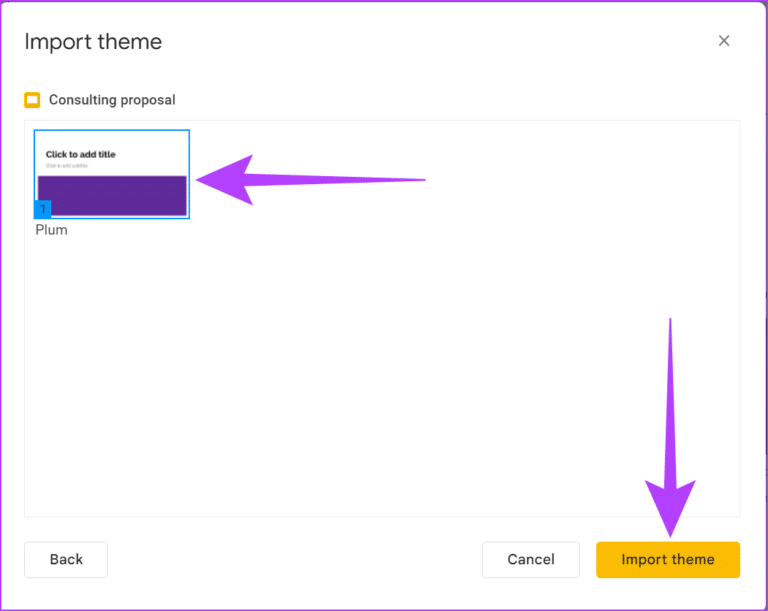Viewport: 768px width, 611px height.
Task: Select the Plum theme thumbnail
Action: [112, 174]
